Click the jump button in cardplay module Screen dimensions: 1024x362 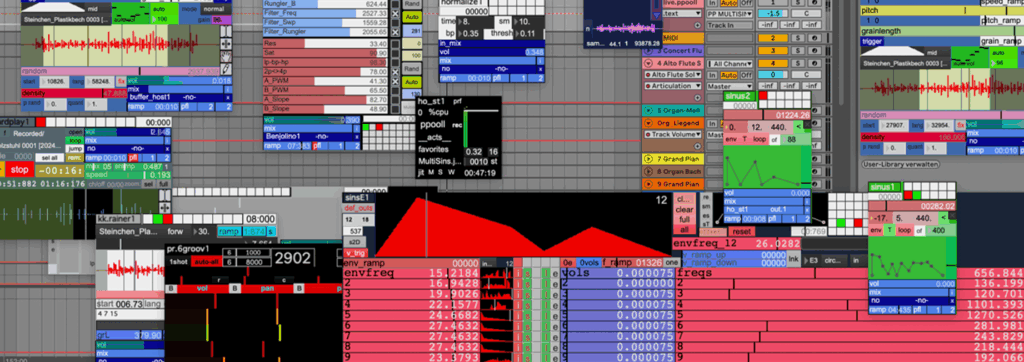click(x=76, y=148)
